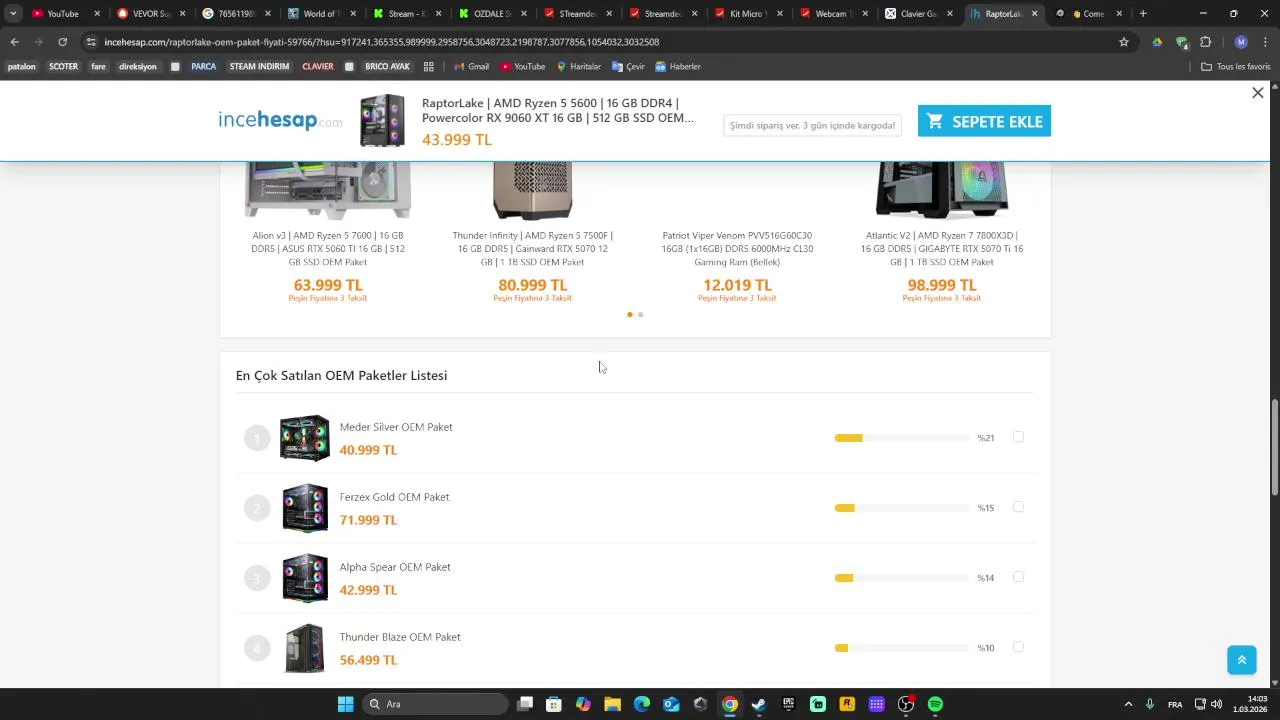The height and width of the screenshot is (720, 1280).
Task: Switch to the VEVOR browser tab
Action: point(150,14)
